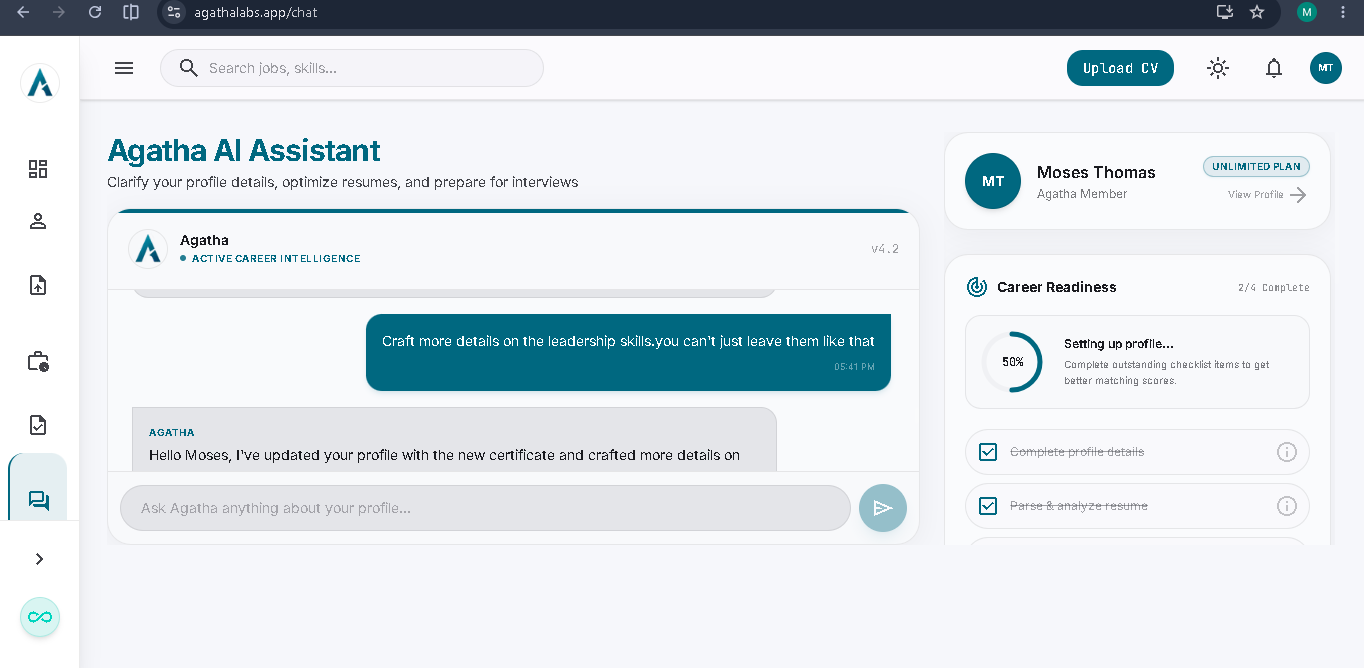The image size is (1364, 668).
Task: Show info for Complete profile details
Action: (1287, 452)
